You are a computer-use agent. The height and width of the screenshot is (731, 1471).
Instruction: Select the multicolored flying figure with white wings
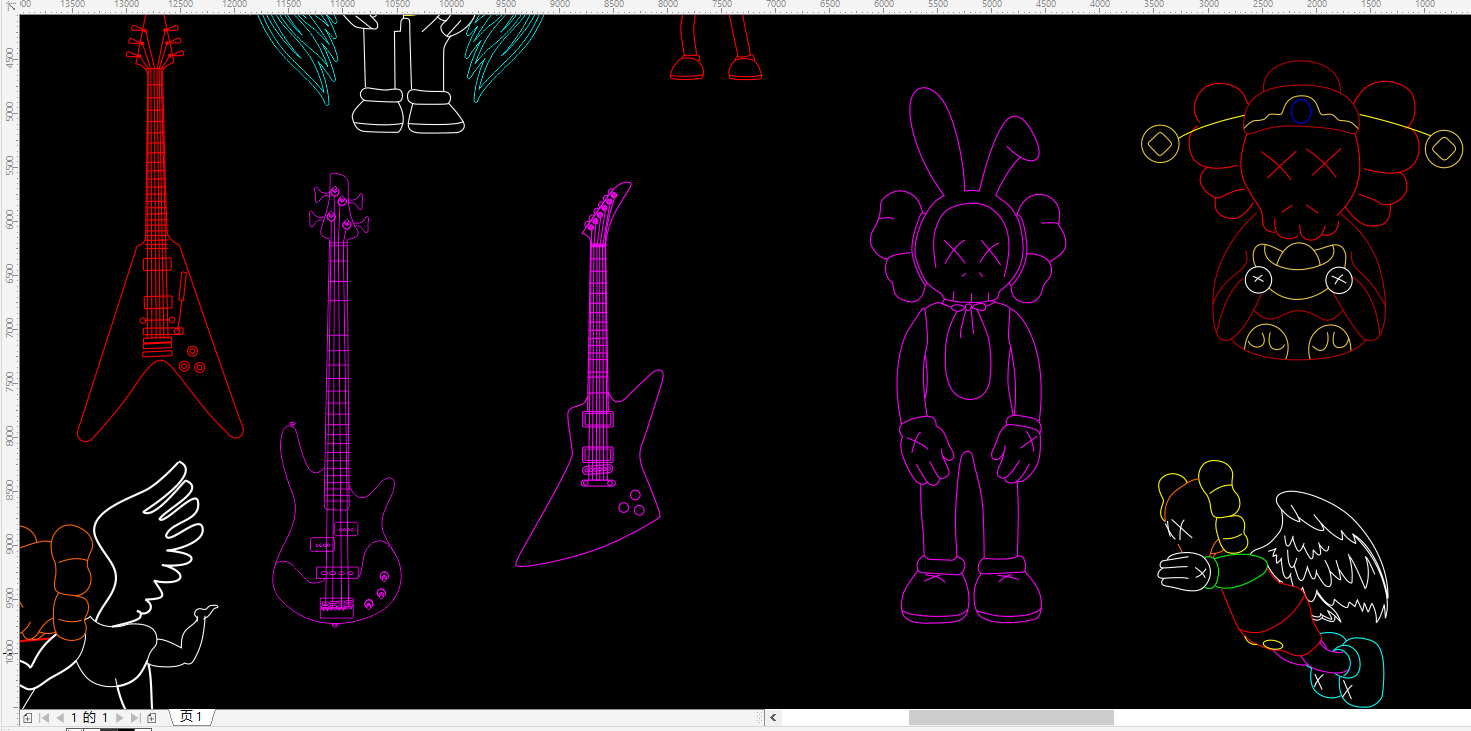pos(1273,583)
